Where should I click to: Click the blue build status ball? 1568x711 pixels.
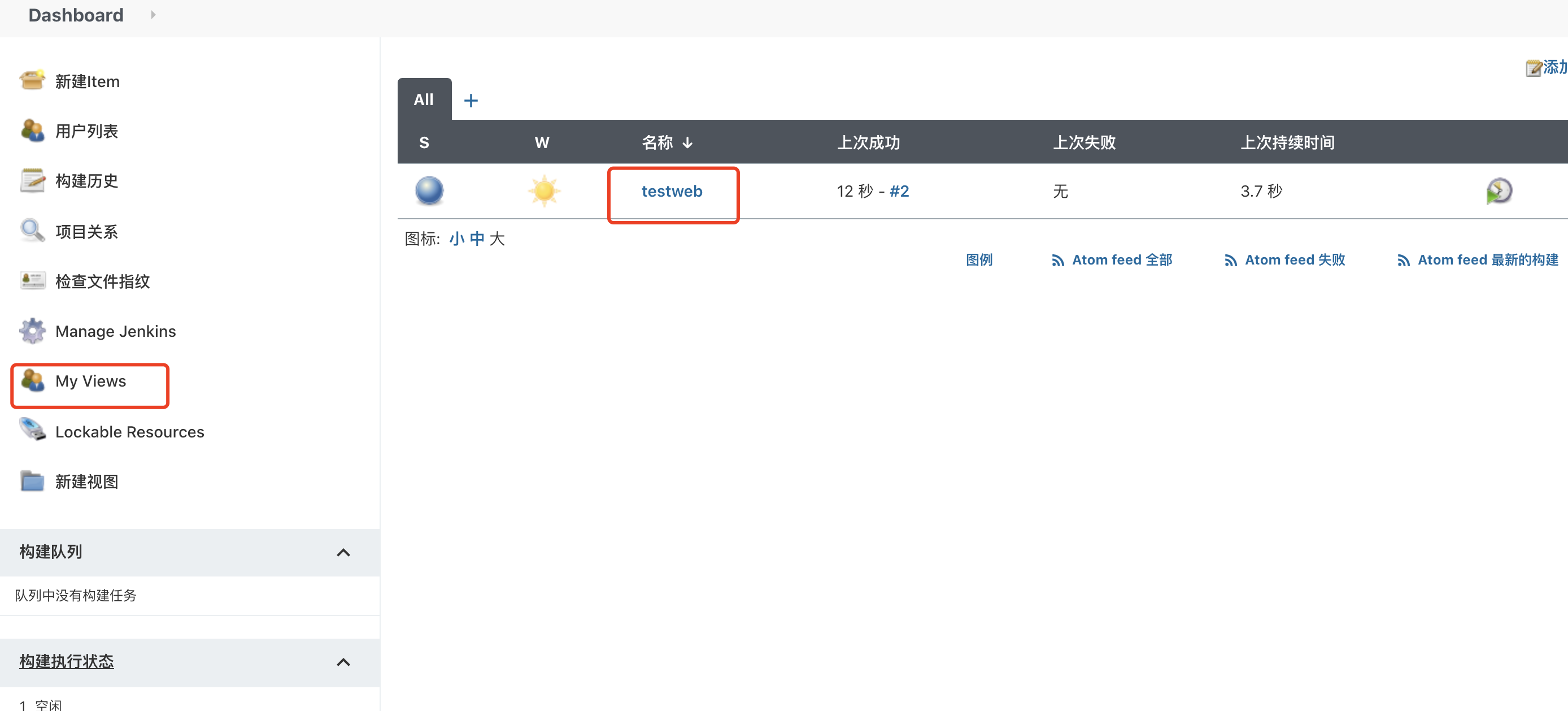coord(429,190)
